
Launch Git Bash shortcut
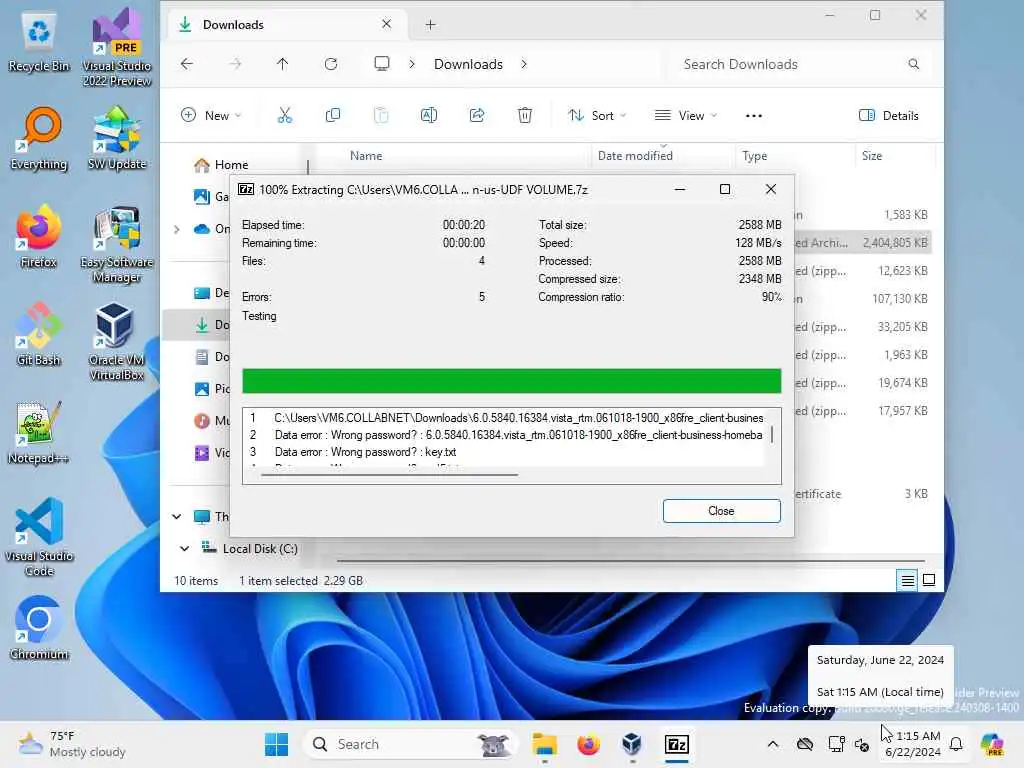click(39, 335)
